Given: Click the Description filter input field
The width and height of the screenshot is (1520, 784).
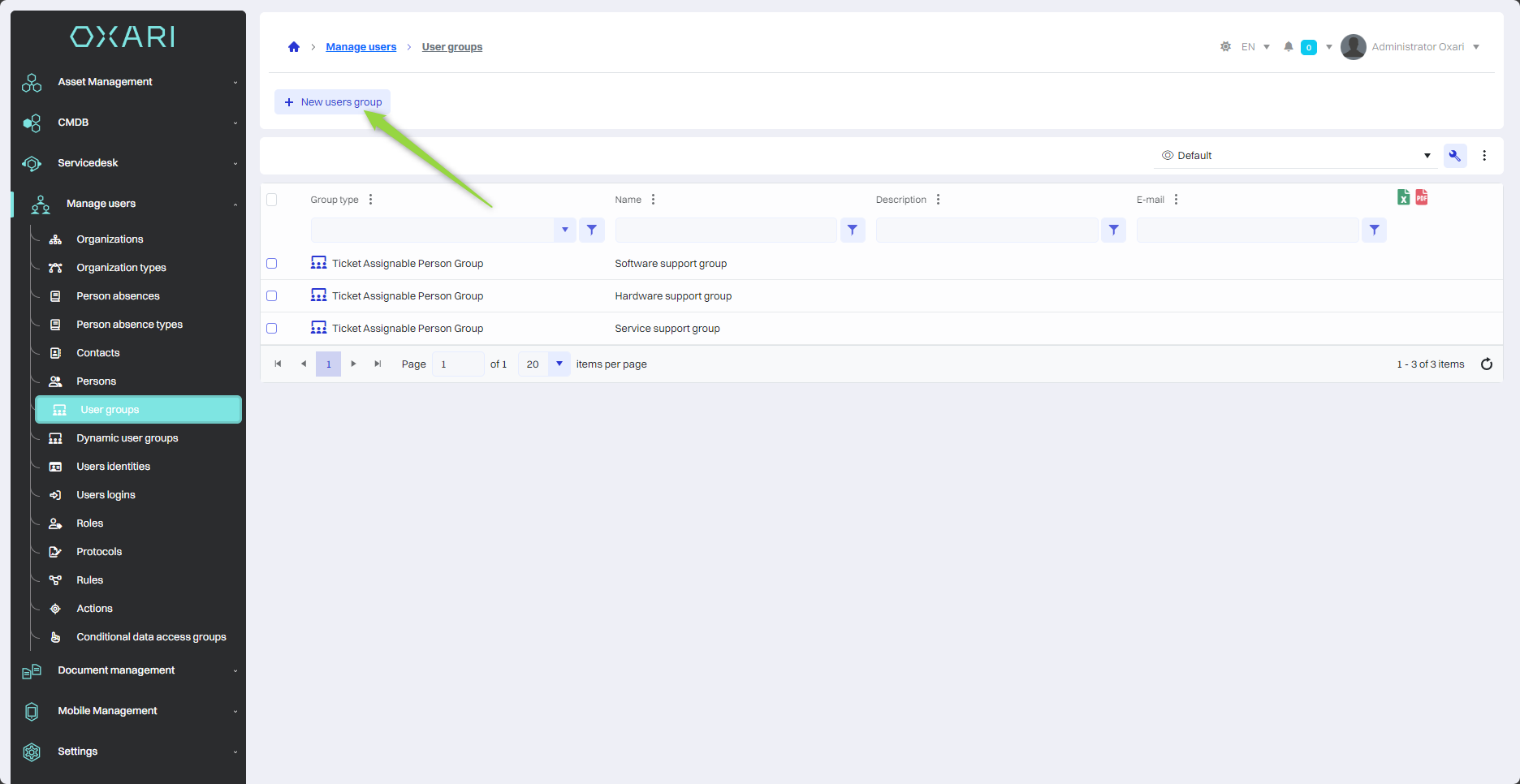Looking at the screenshot, I should (x=987, y=230).
